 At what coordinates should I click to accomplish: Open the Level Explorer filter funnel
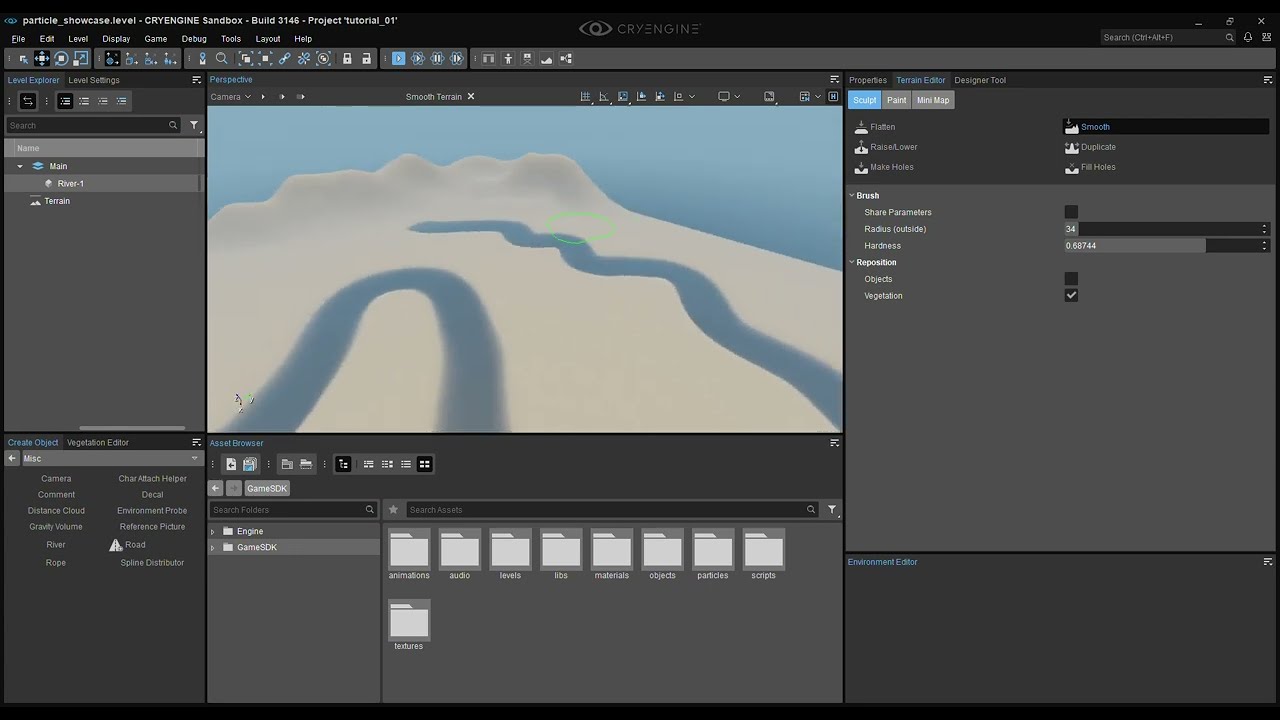tap(194, 125)
